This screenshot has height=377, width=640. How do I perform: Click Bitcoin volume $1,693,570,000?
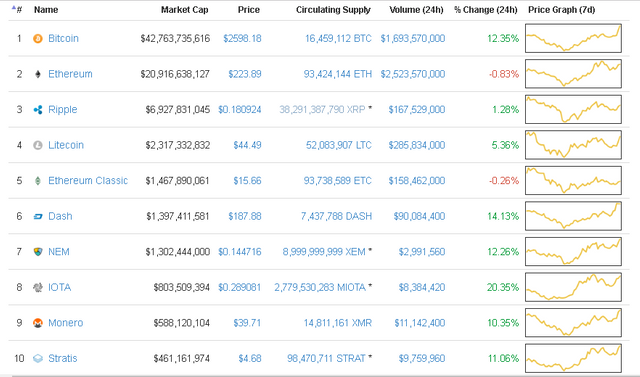(x=413, y=38)
